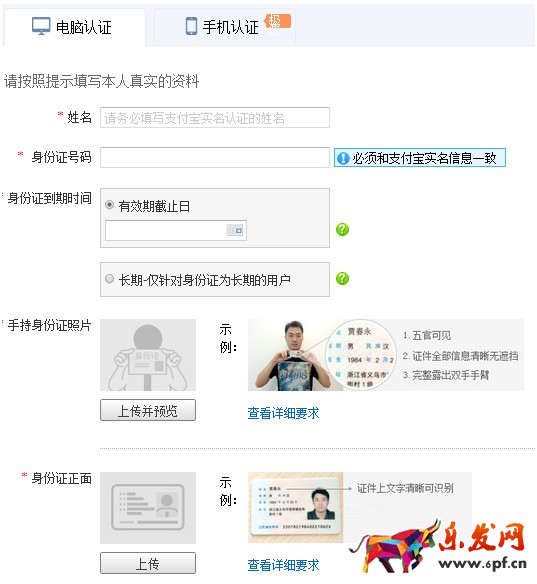Click the 上传 button for ID front
537x584 pixels.
pyautogui.click(x=148, y=563)
